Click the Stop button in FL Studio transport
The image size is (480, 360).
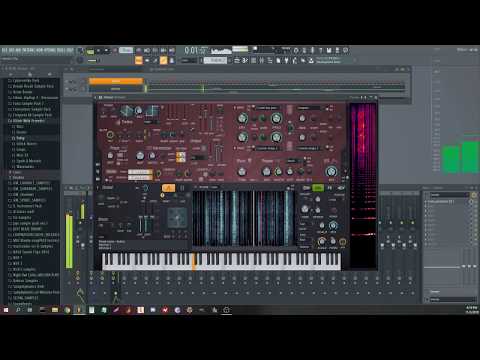pos(106,51)
